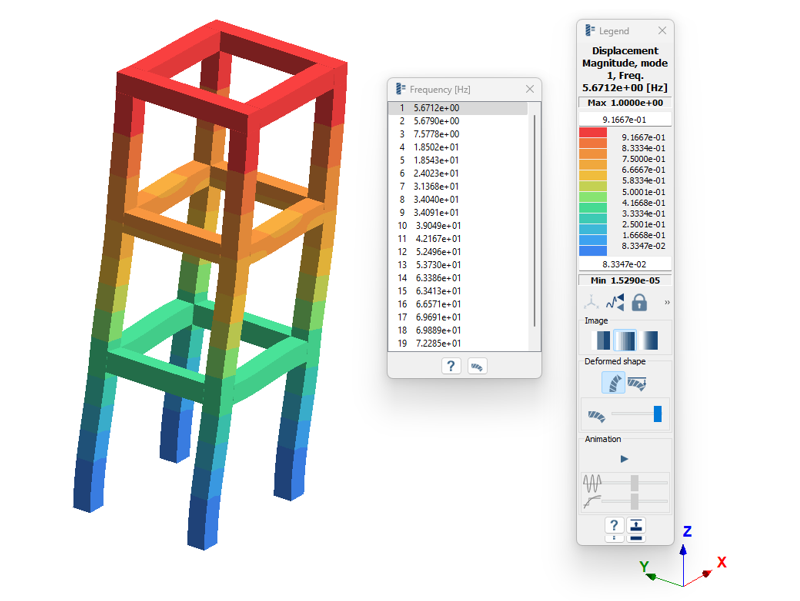Screen dimensions: 800x601
Task: Open help in the Frequency window
Action: click(x=451, y=366)
